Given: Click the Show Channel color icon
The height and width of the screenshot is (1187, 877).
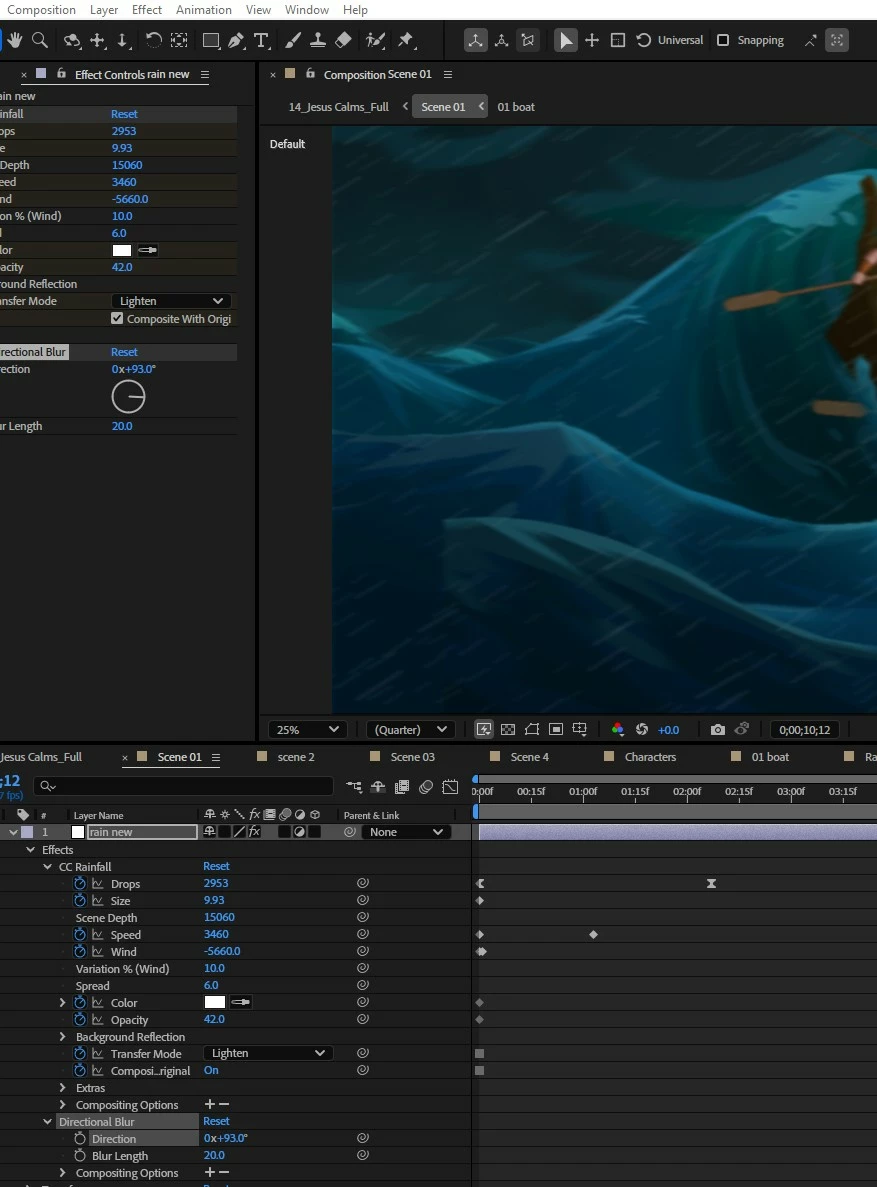Looking at the screenshot, I should pos(618,729).
